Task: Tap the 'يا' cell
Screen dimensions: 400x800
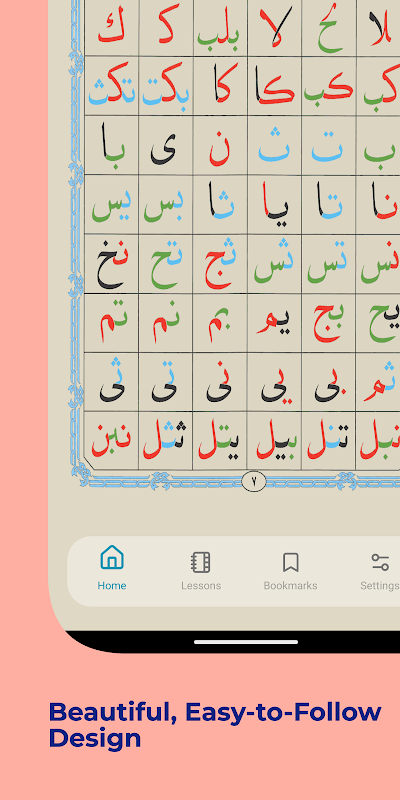Action: click(274, 204)
